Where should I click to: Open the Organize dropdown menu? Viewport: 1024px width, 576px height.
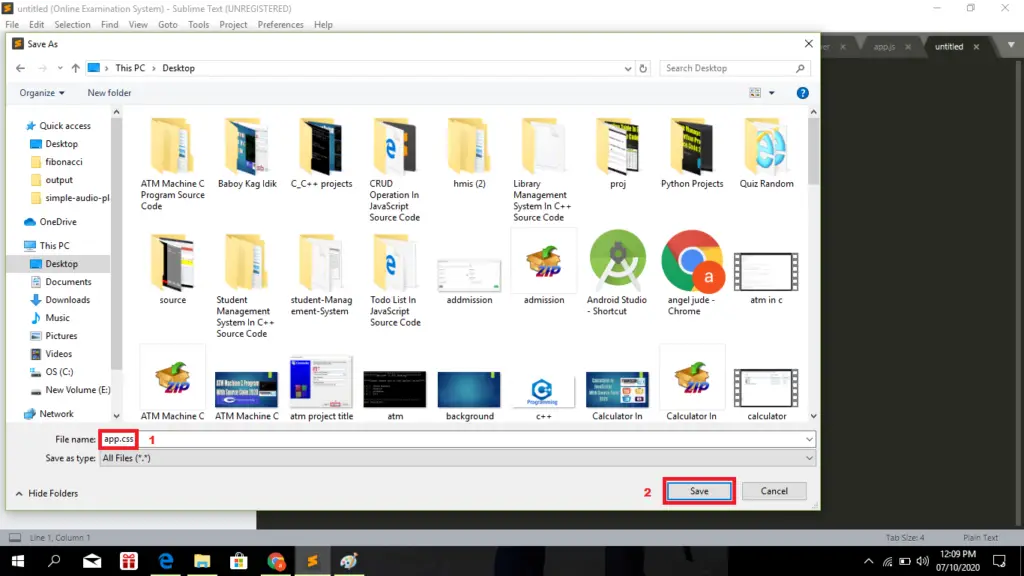[42, 93]
